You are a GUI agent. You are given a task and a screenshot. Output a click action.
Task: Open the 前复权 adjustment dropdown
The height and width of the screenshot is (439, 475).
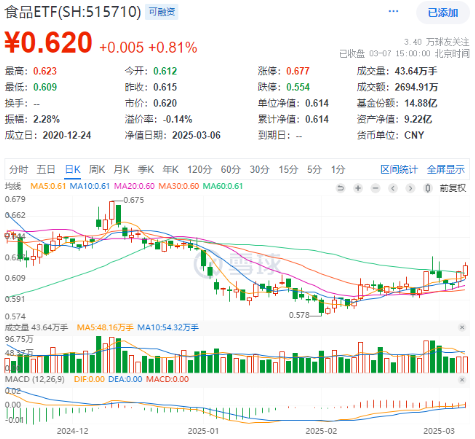[x=452, y=188]
